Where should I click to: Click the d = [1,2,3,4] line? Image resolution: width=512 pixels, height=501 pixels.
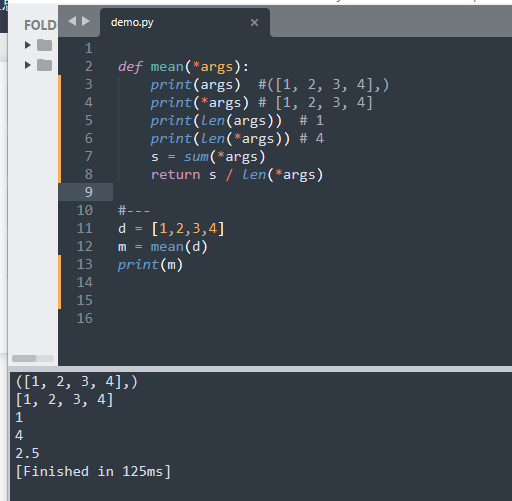pyautogui.click(x=171, y=229)
